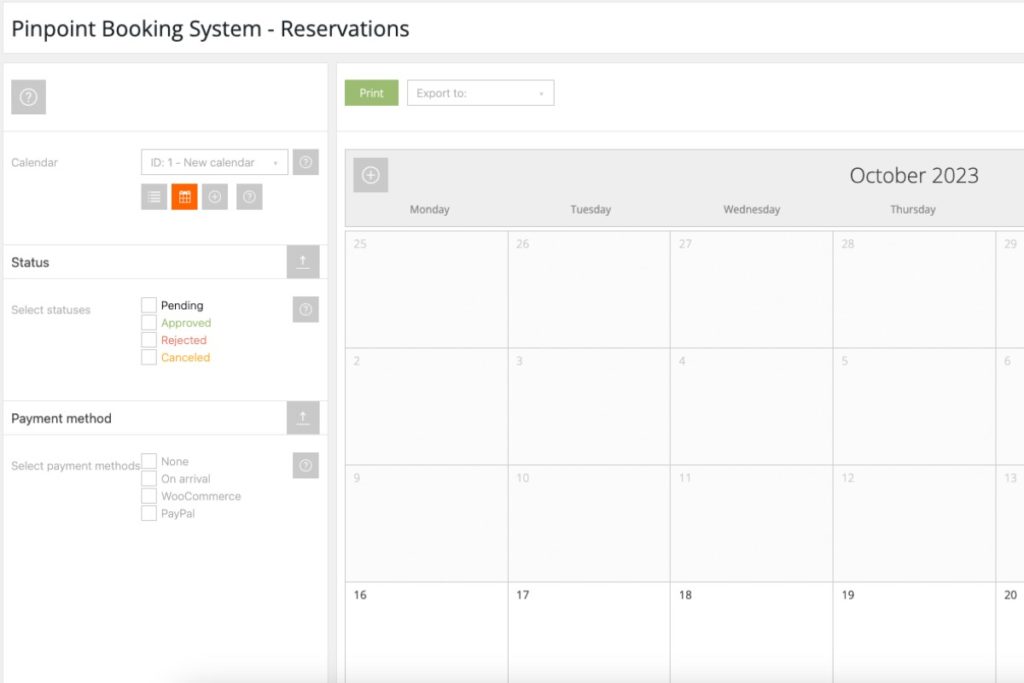The image size is (1024, 683).
Task: Enable the Rejected status filter
Action: (x=149, y=340)
